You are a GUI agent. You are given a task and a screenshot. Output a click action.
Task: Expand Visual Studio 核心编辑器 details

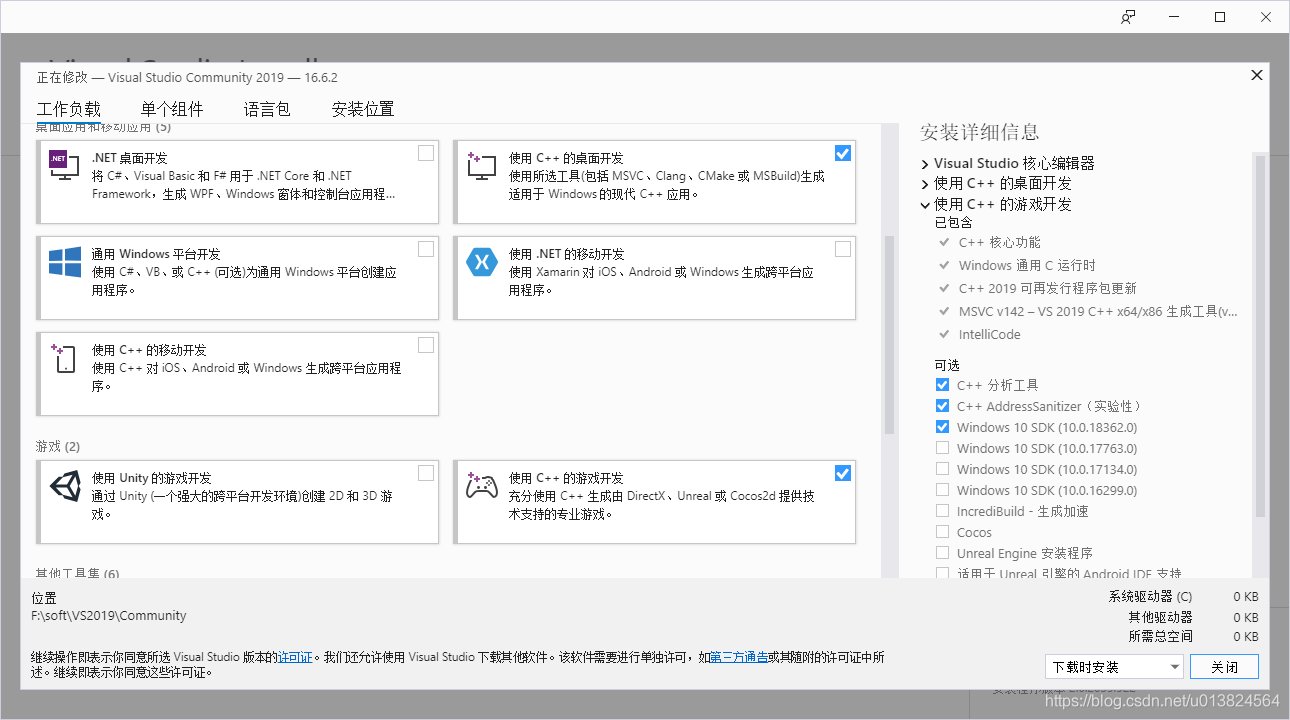pyautogui.click(x=925, y=163)
